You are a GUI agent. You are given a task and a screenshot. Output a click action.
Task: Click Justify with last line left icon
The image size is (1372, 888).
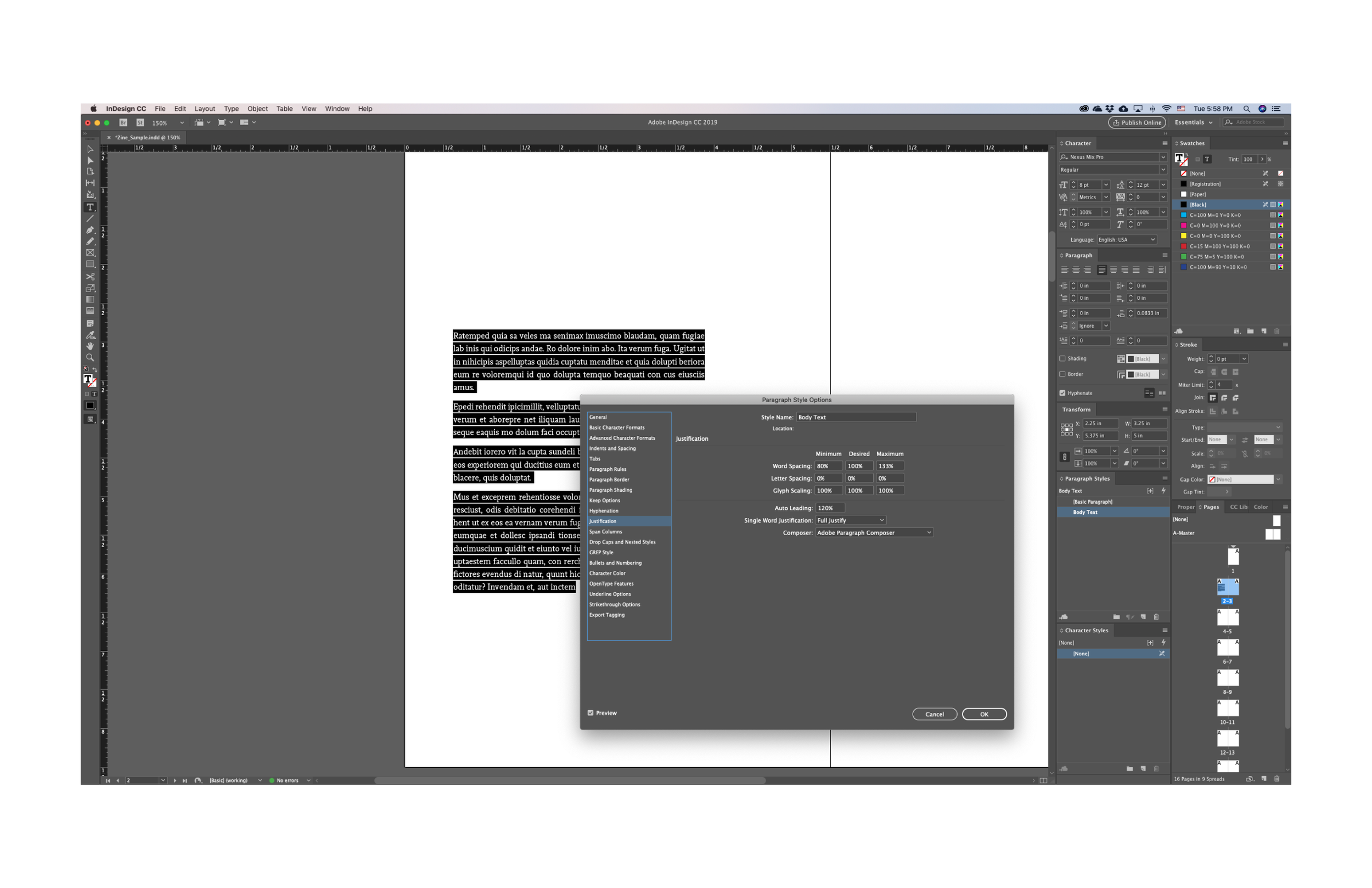click(1101, 270)
